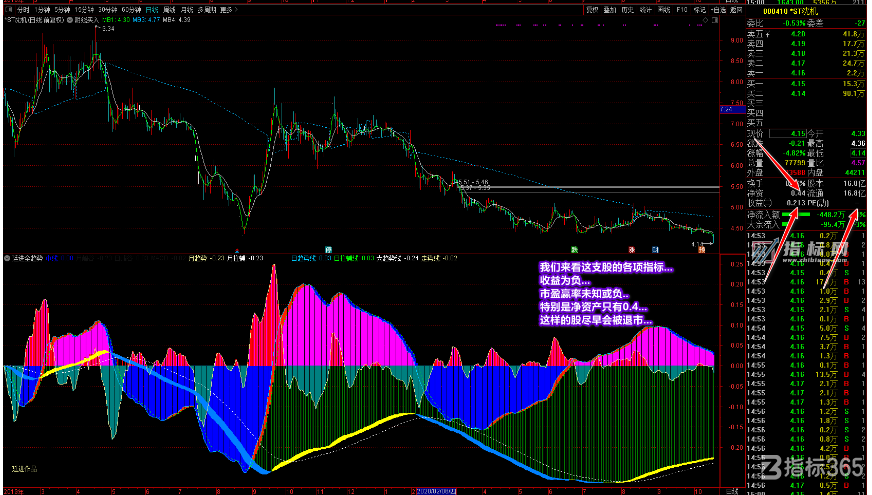This screenshot has width=872, height=495.
Task: Click the 净流入额 value -448.2万
Action: click(831, 215)
